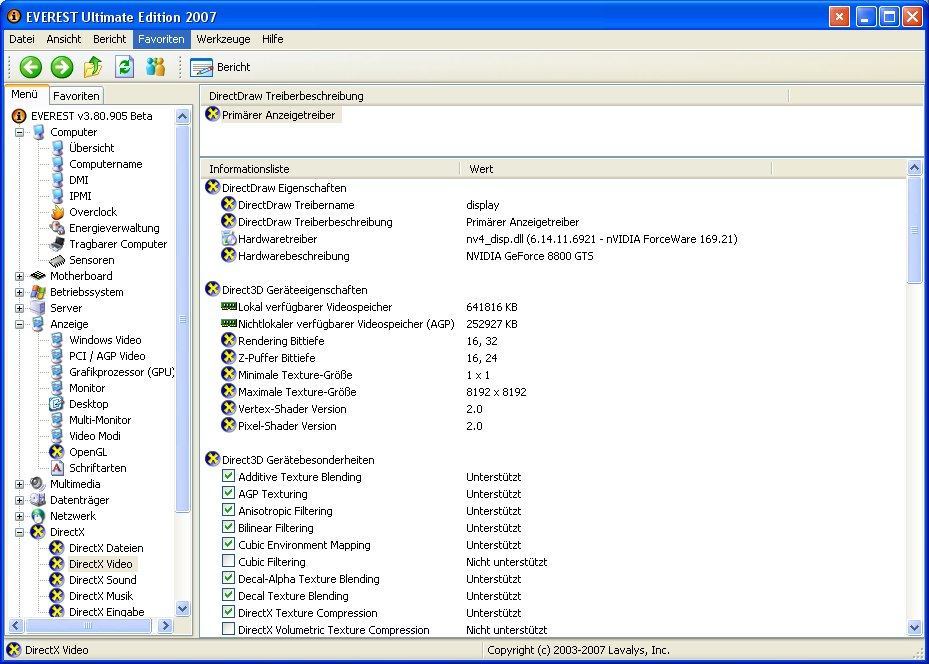The height and width of the screenshot is (664, 929).
Task: Sort by the Informationsliste column header
Action: point(330,169)
